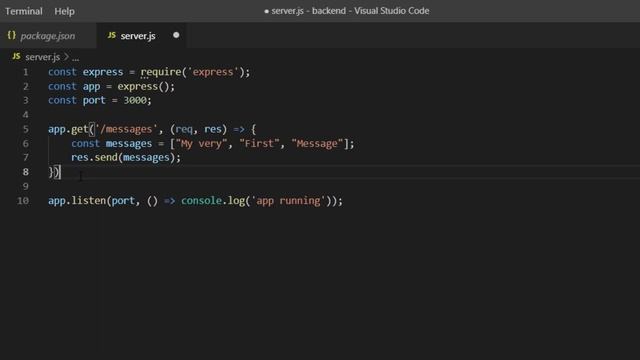640x360 pixels.
Task: Click line number 8 in the gutter
Action: 26,172
